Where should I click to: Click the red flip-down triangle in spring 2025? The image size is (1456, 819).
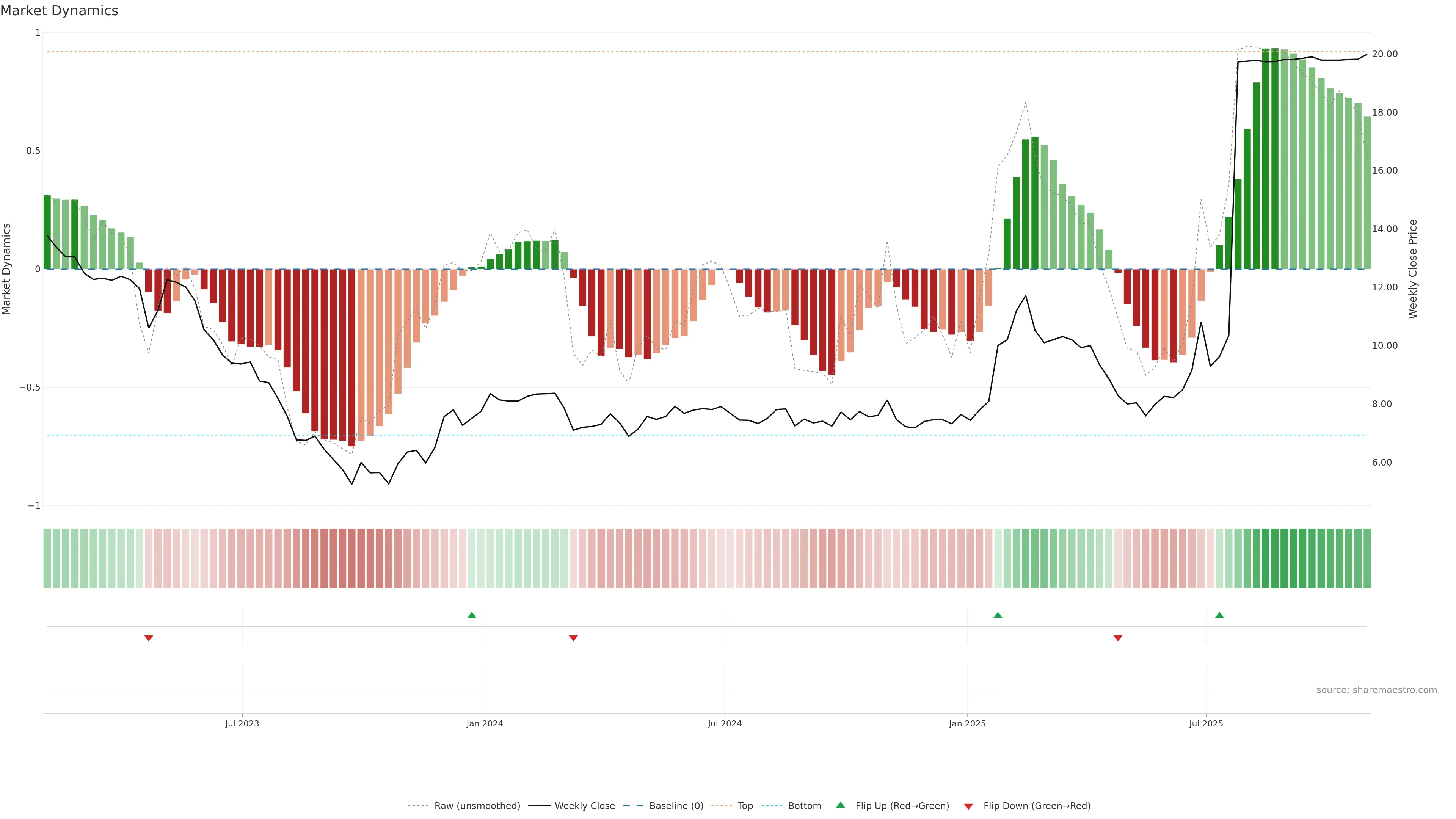1118,638
